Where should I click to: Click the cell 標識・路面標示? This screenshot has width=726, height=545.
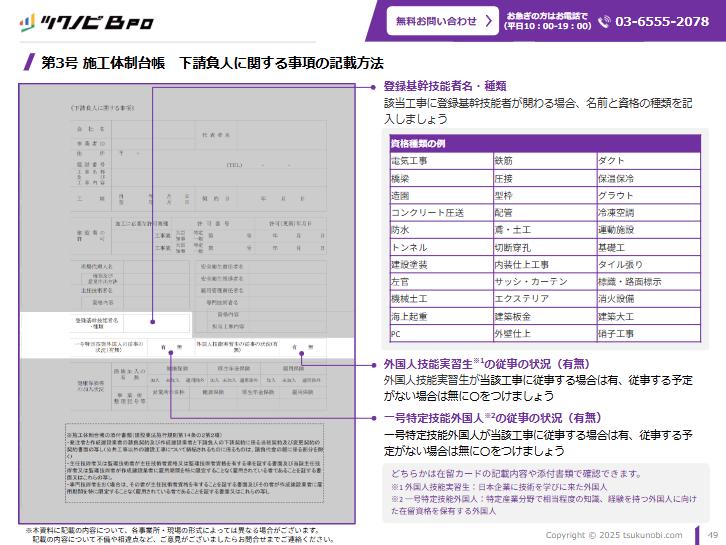[x=649, y=282]
